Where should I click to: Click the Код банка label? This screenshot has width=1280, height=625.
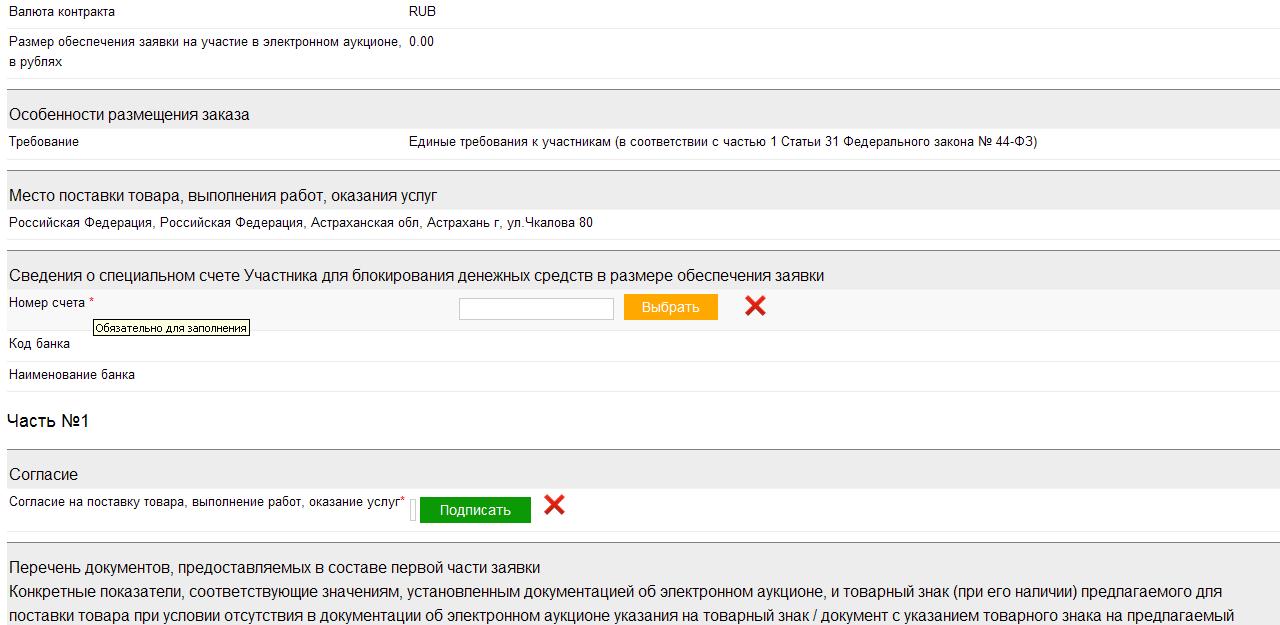pyautogui.click(x=40, y=344)
